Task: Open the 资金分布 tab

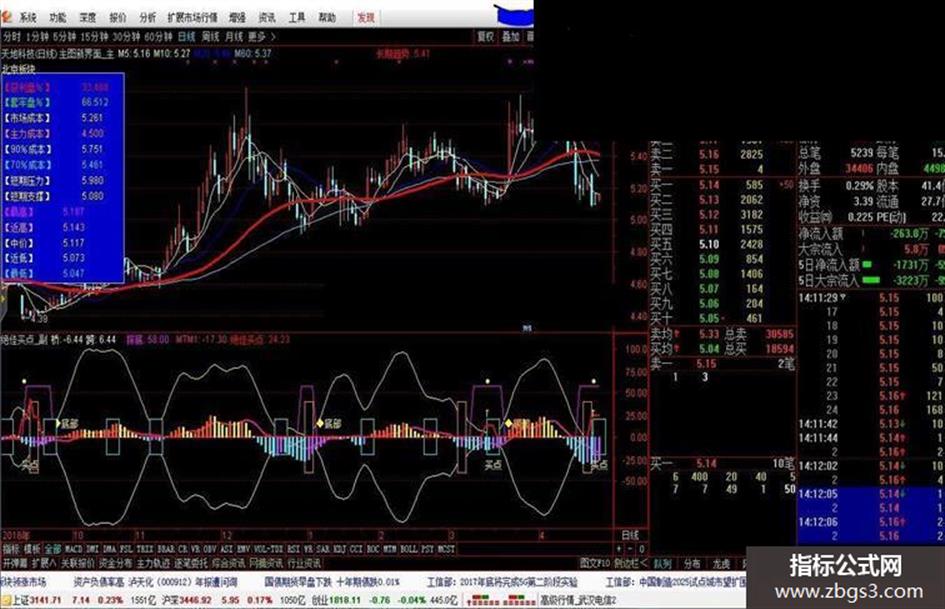Action: tap(116, 563)
